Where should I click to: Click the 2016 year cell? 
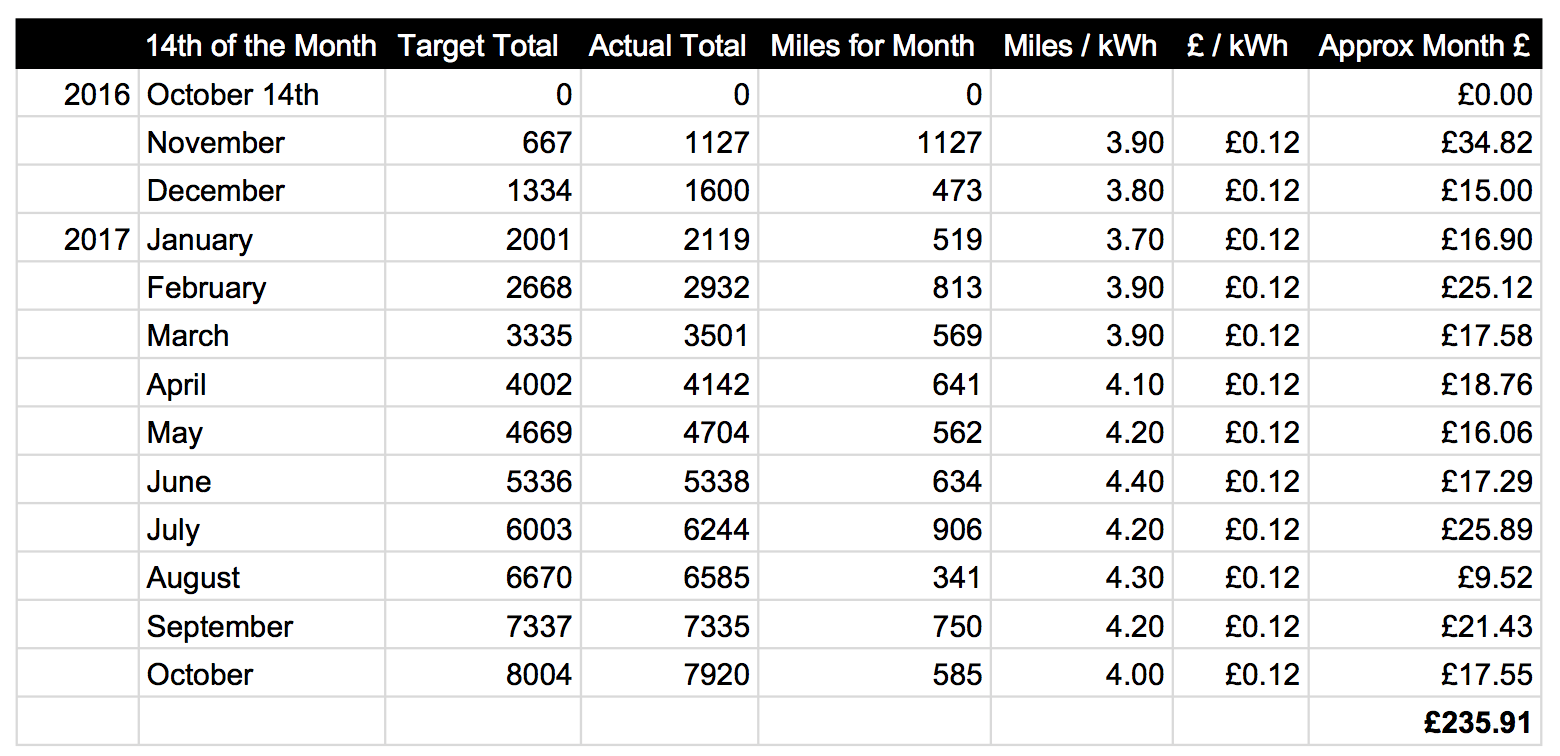[97, 95]
